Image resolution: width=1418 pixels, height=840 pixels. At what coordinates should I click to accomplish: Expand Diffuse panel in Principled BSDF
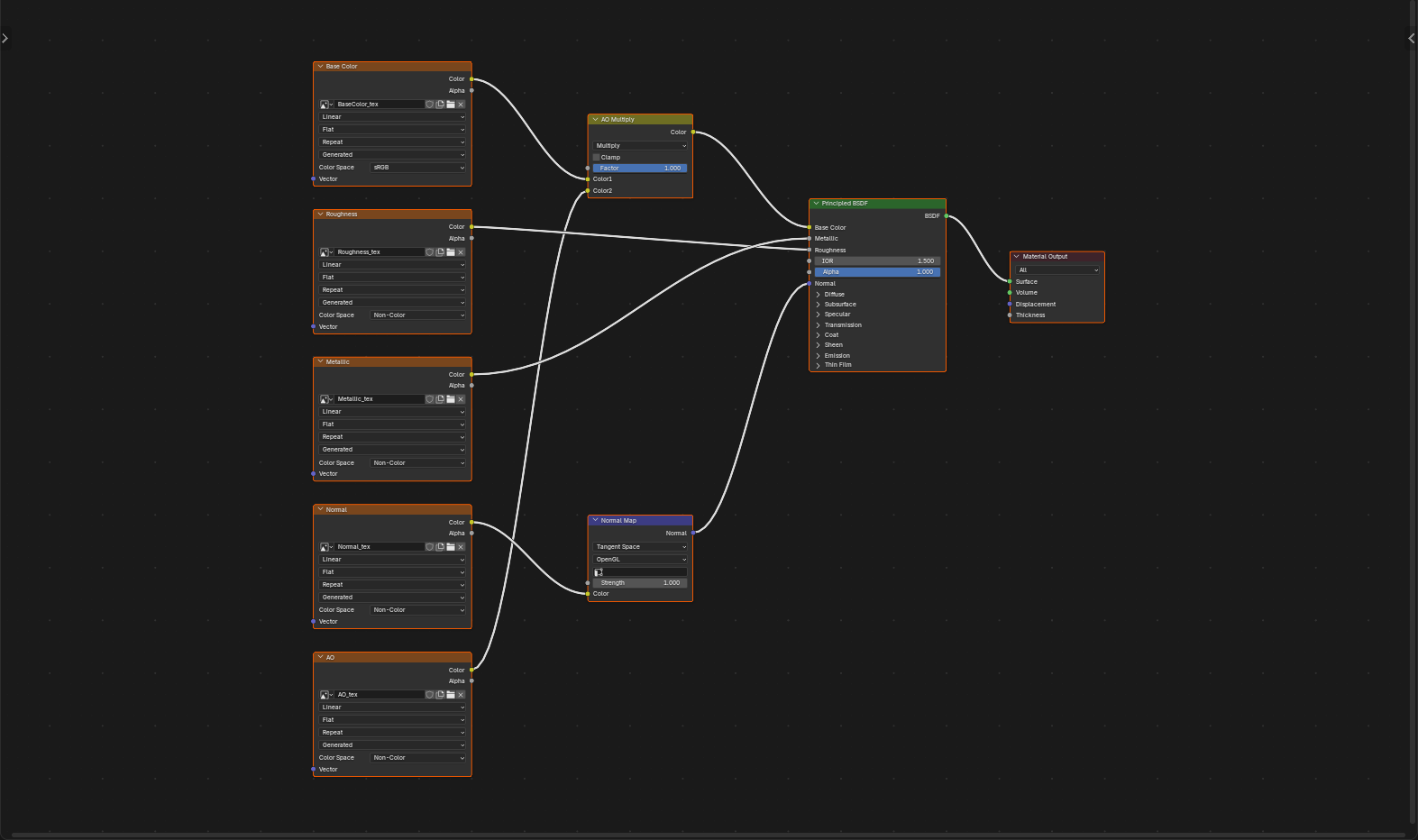(x=818, y=295)
